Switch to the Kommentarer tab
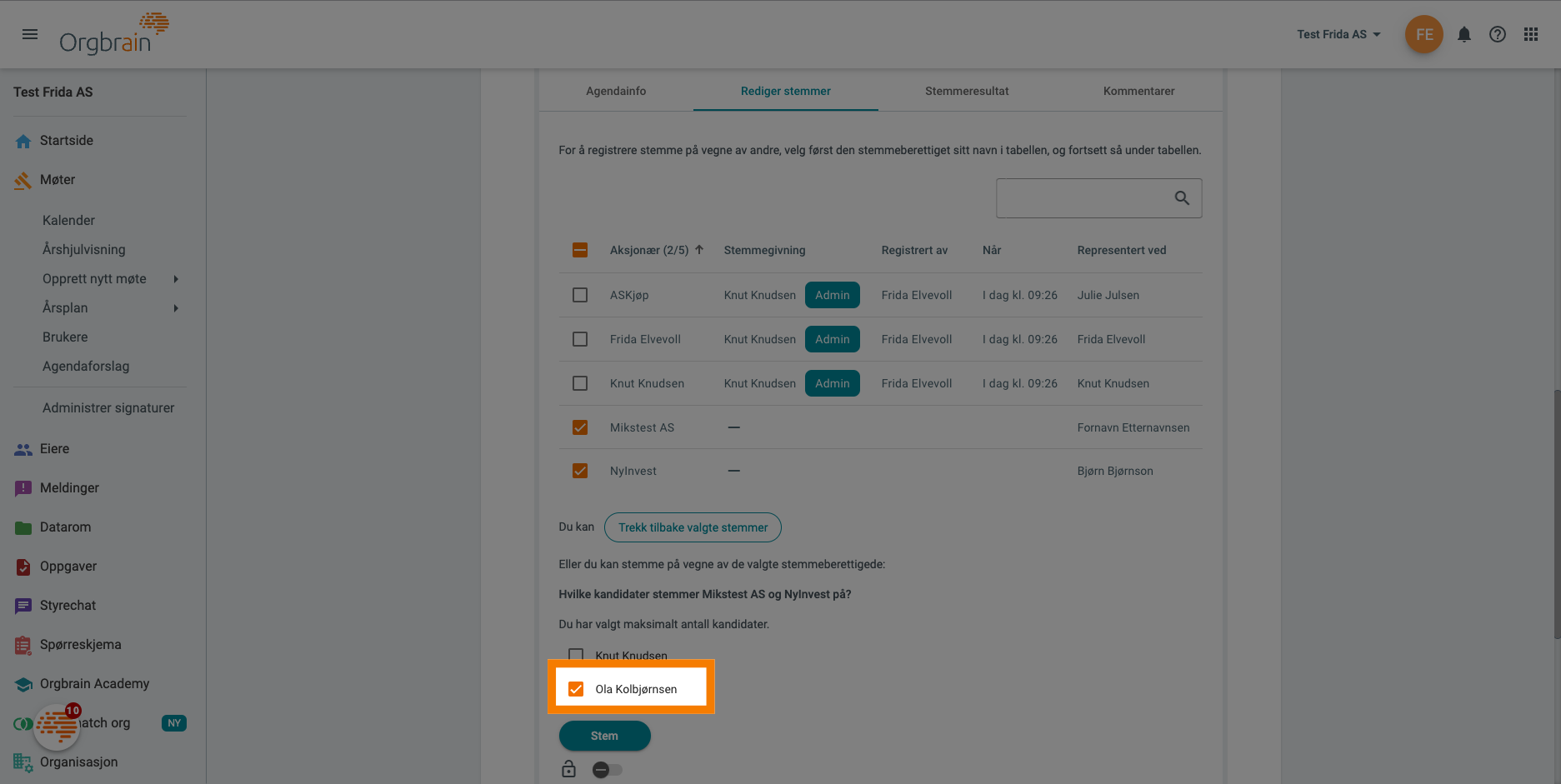Image resolution: width=1561 pixels, height=784 pixels. pyautogui.click(x=1139, y=91)
